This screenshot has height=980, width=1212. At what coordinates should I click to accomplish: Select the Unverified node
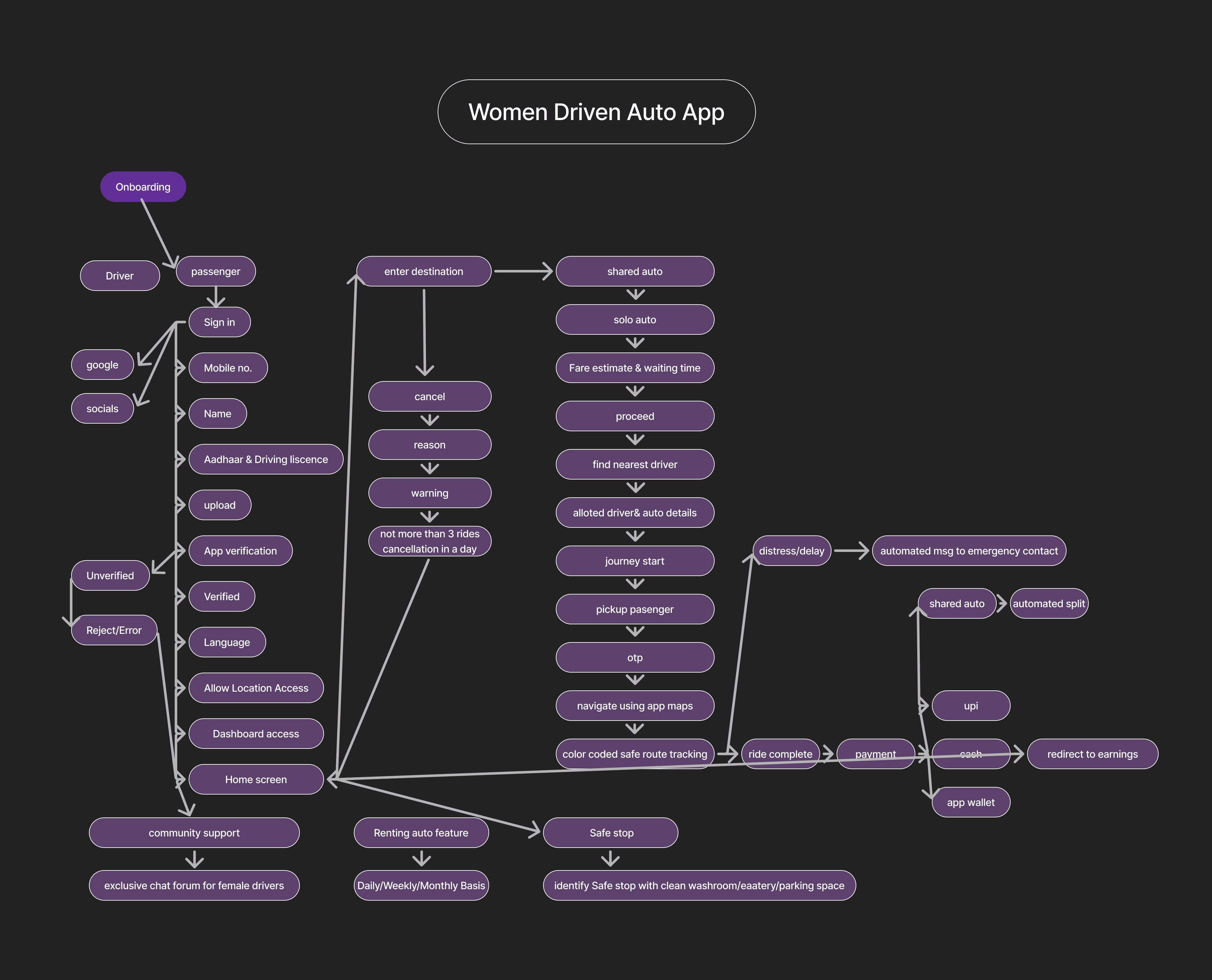coord(110,576)
